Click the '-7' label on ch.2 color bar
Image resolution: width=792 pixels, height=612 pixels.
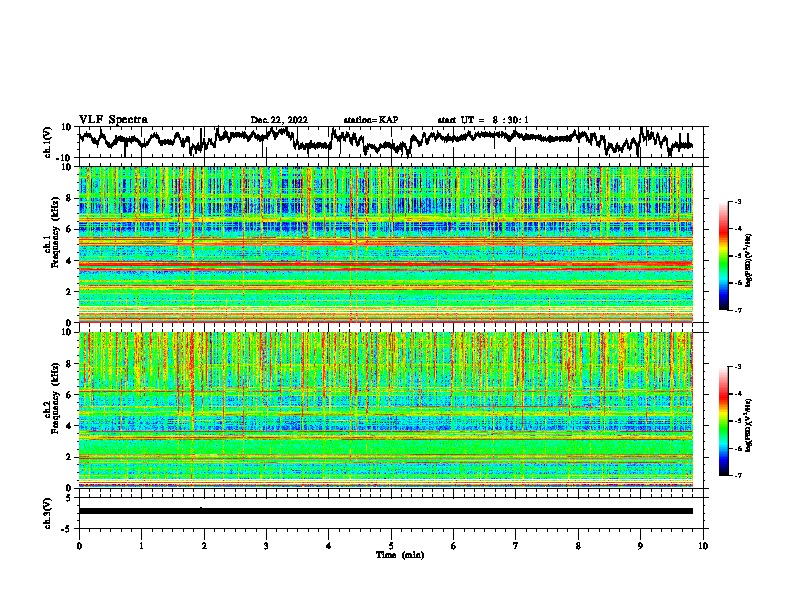click(738, 475)
